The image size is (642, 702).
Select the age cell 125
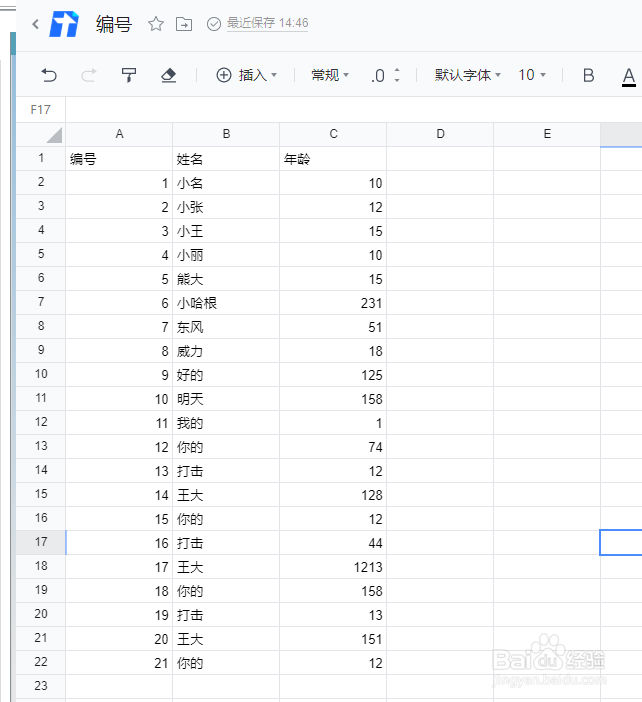pos(333,375)
